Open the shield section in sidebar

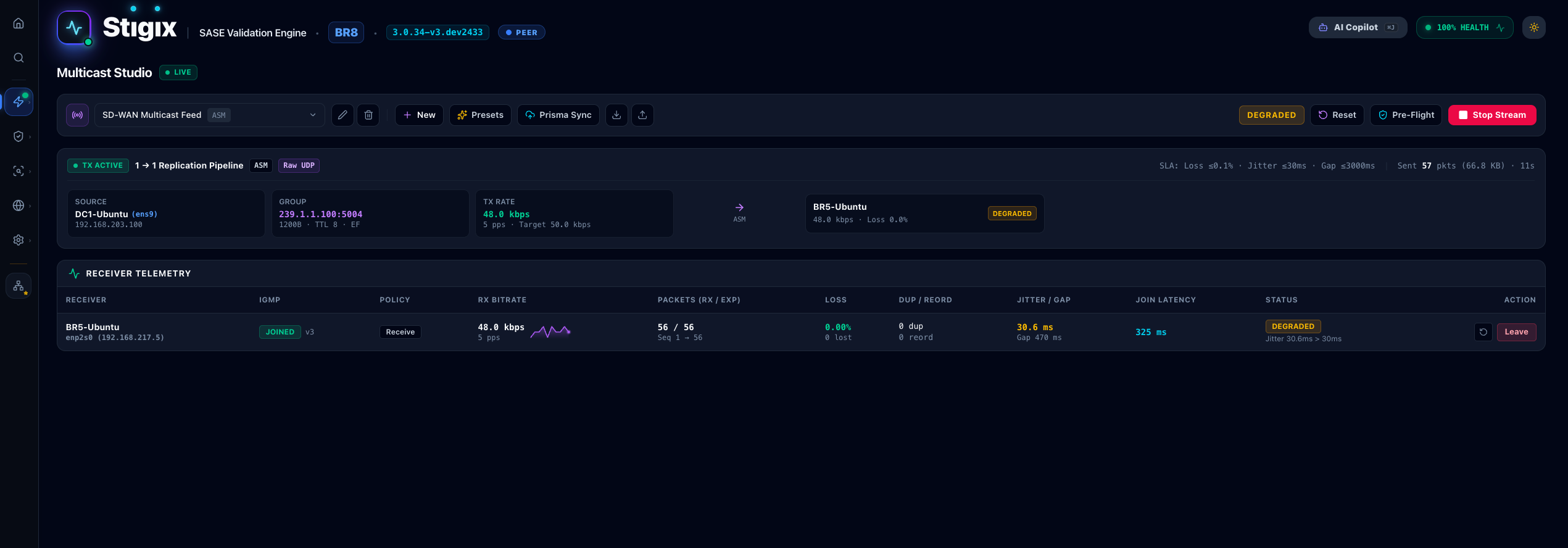pos(19,136)
